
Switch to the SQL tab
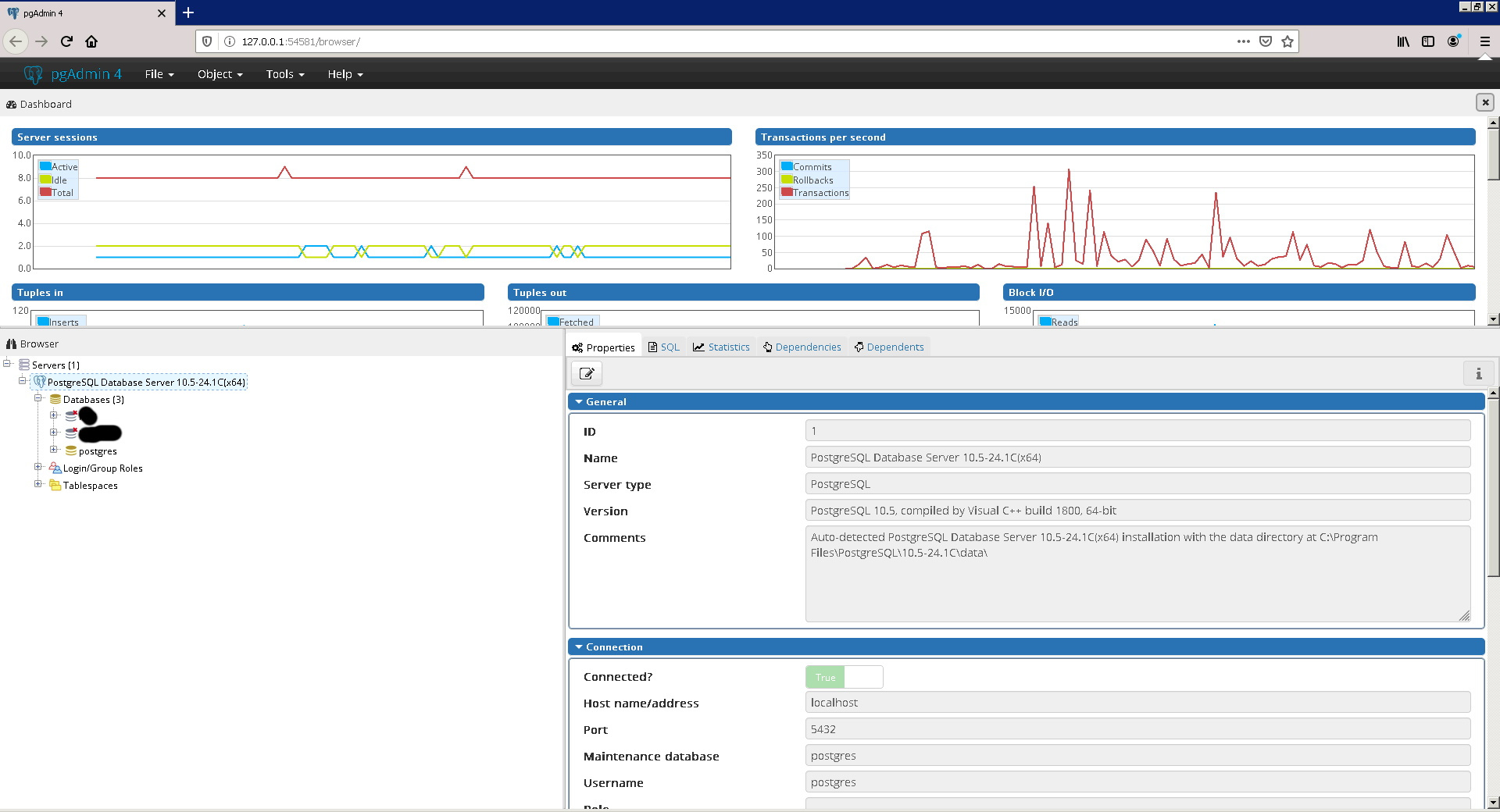click(x=664, y=347)
